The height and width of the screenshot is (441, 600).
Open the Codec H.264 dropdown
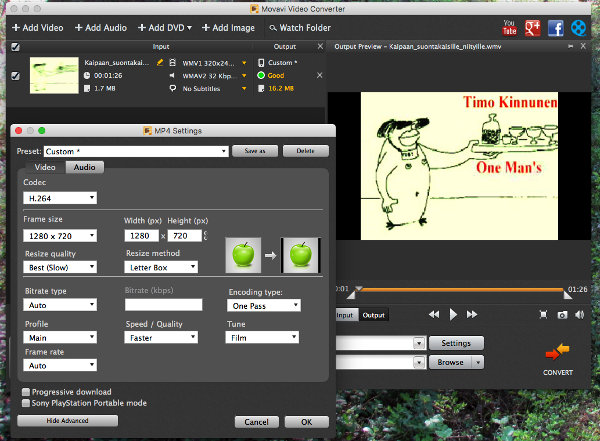[60, 198]
